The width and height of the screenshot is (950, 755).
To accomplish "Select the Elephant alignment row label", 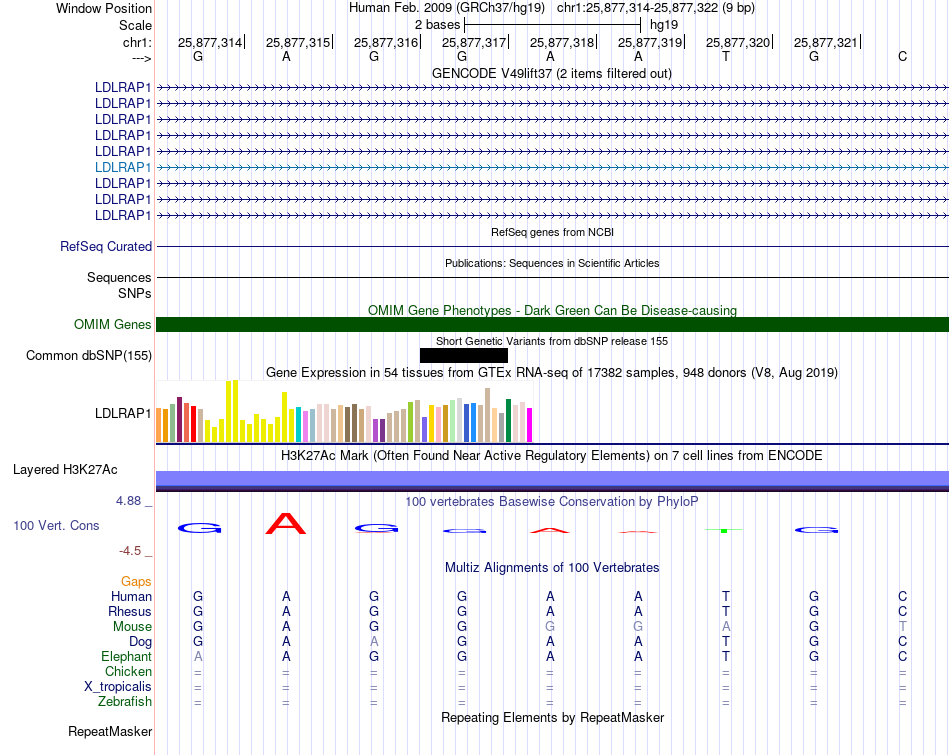I will click(126, 657).
